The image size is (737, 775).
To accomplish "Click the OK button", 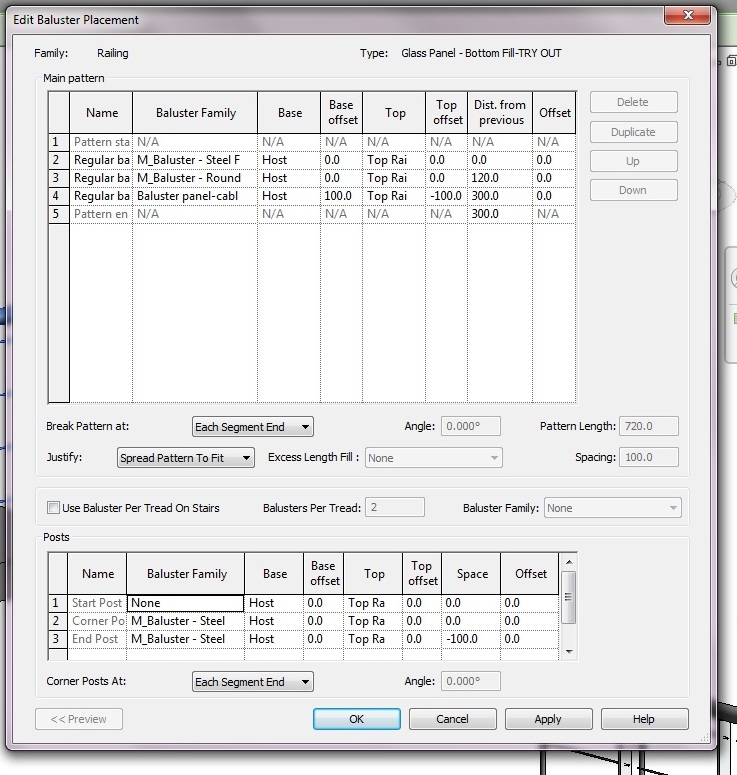I will click(356, 719).
